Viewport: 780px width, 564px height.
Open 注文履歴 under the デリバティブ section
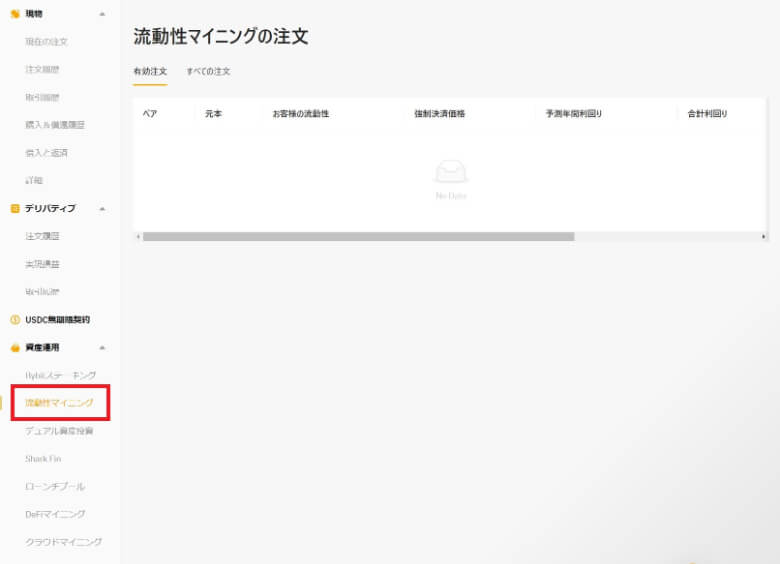pyautogui.click(x=42, y=236)
